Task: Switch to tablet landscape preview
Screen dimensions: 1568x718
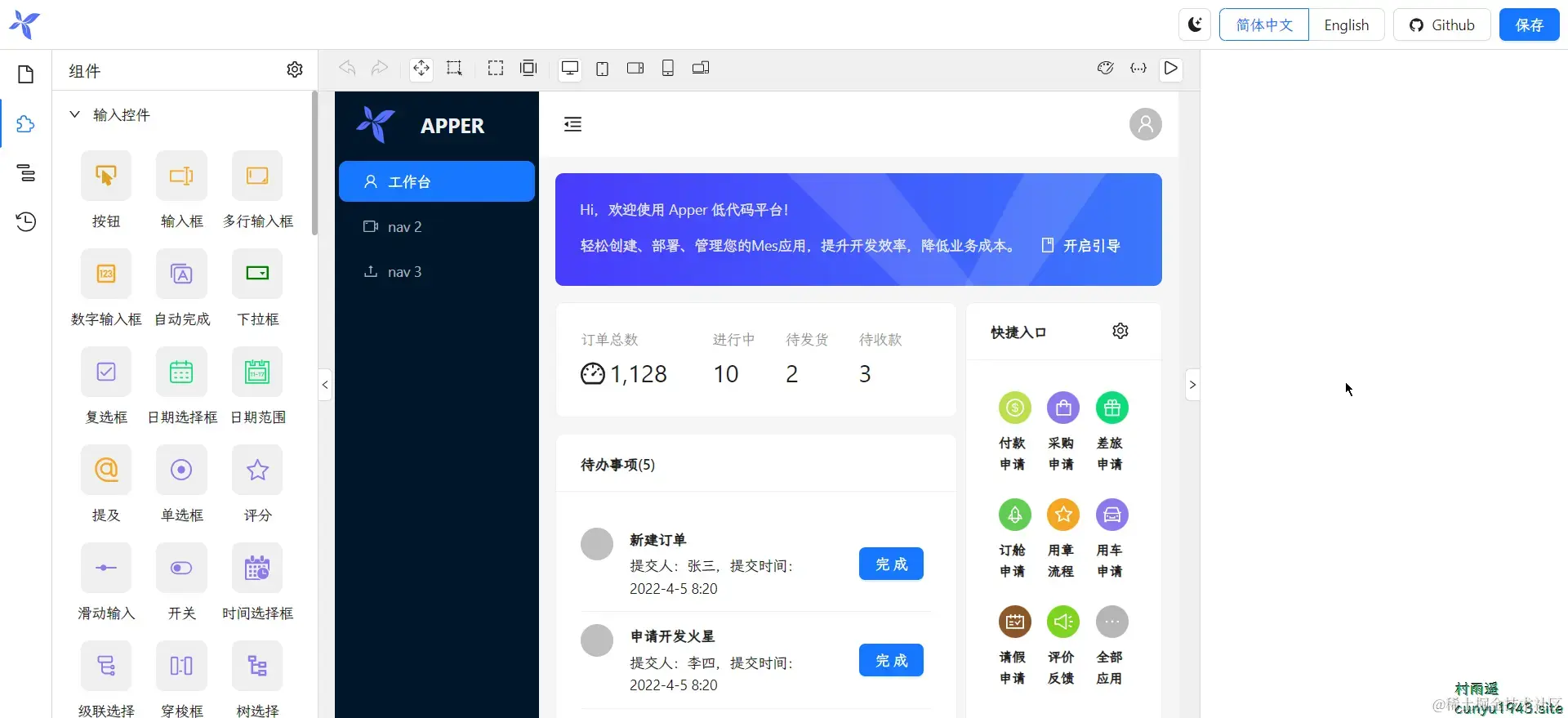Action: coord(635,68)
